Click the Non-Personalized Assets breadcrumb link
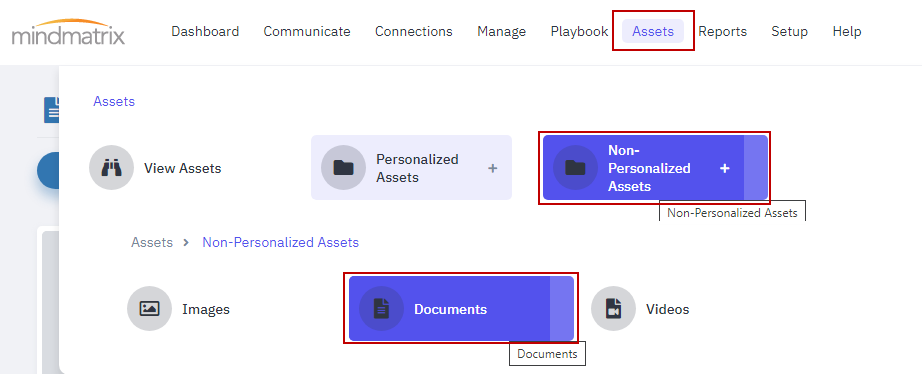 [x=280, y=242]
